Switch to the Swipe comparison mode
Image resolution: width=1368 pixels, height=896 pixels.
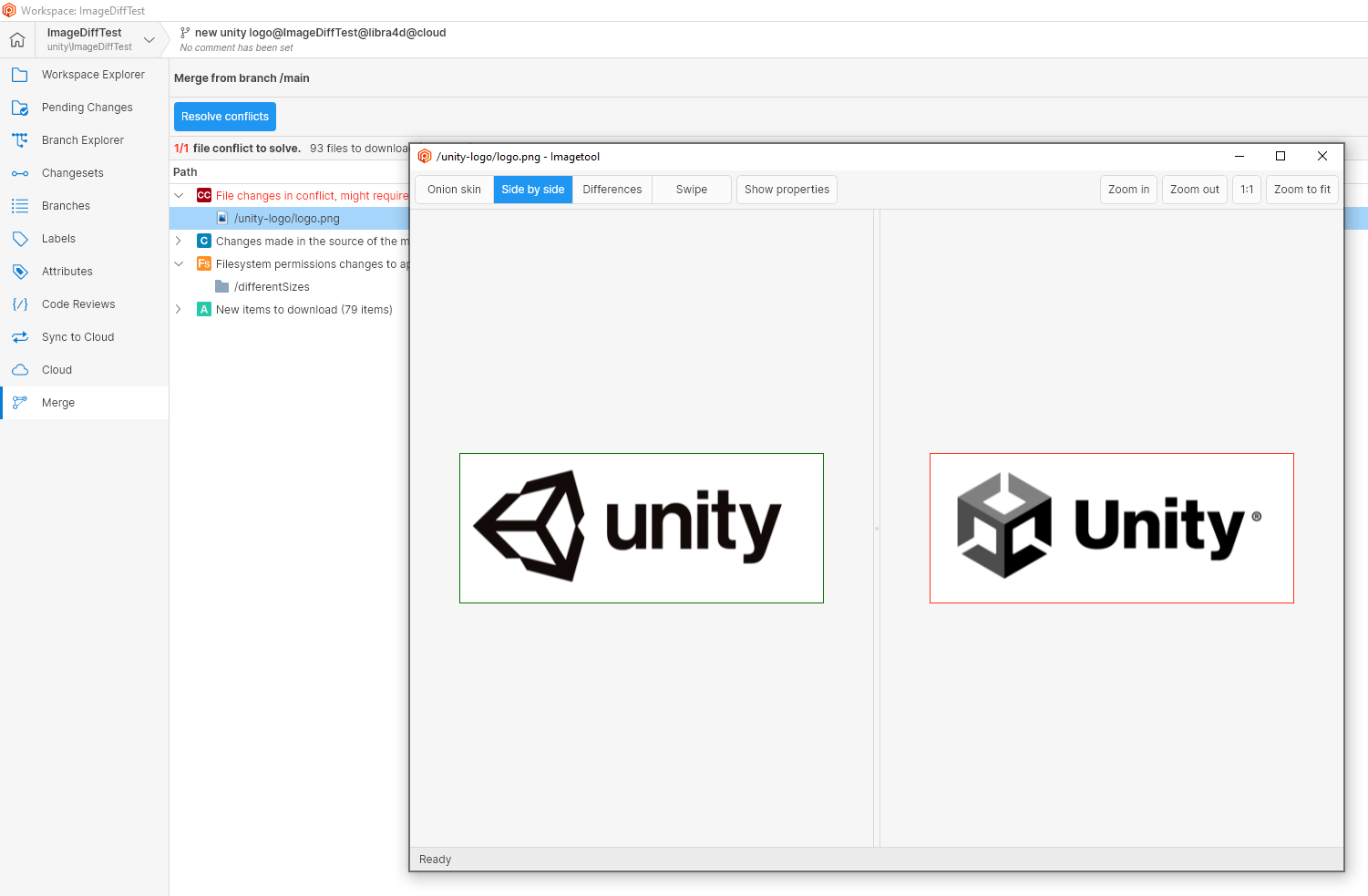point(691,189)
